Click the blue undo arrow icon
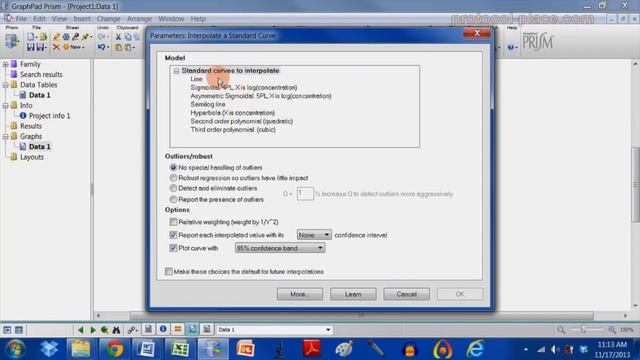 pyautogui.click(x=101, y=47)
